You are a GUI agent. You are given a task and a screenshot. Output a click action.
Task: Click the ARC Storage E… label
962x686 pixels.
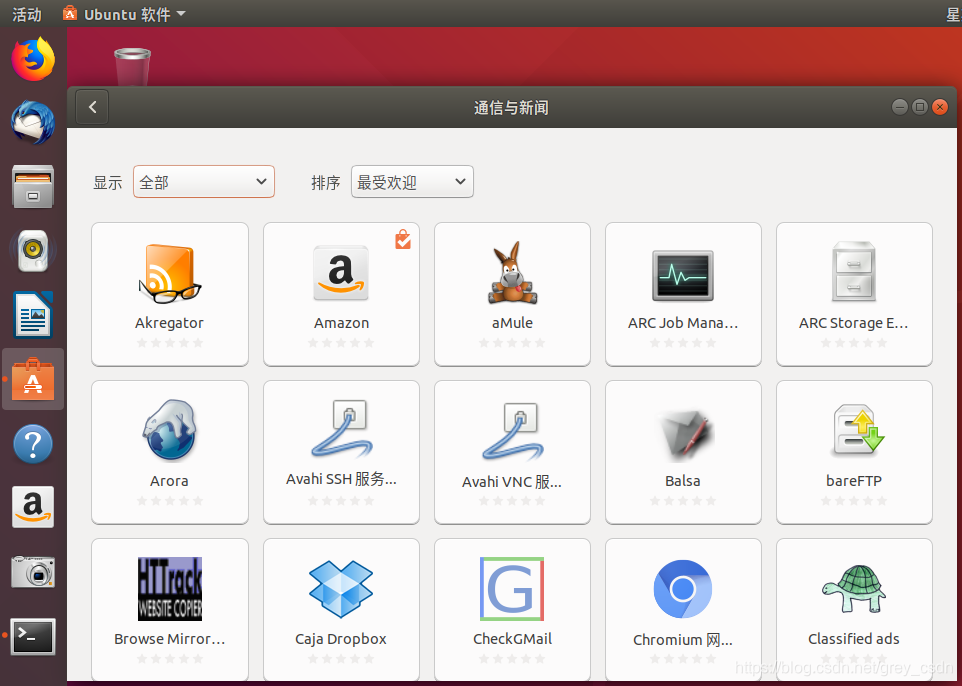coord(853,323)
